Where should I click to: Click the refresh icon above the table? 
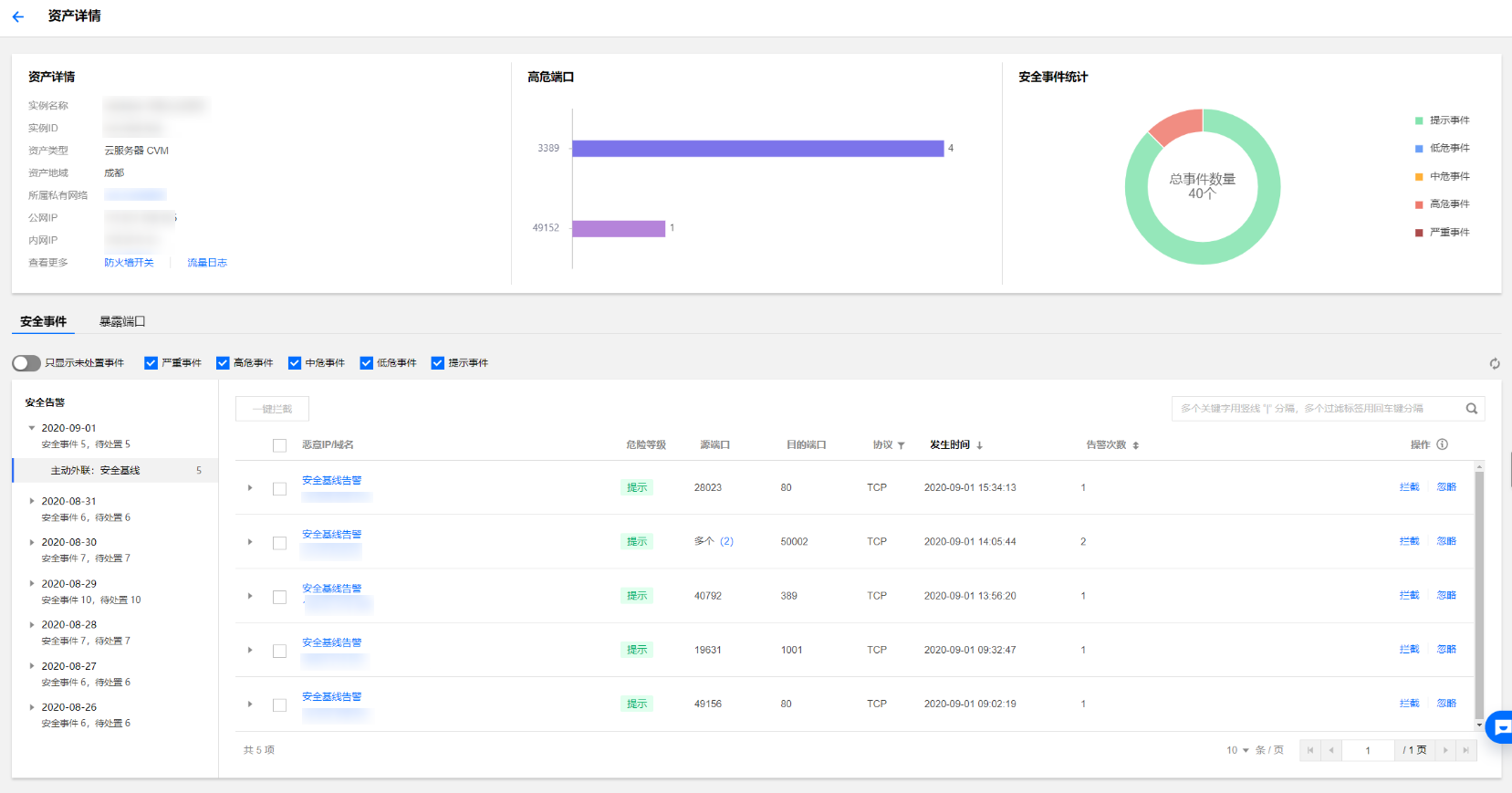(x=1495, y=363)
